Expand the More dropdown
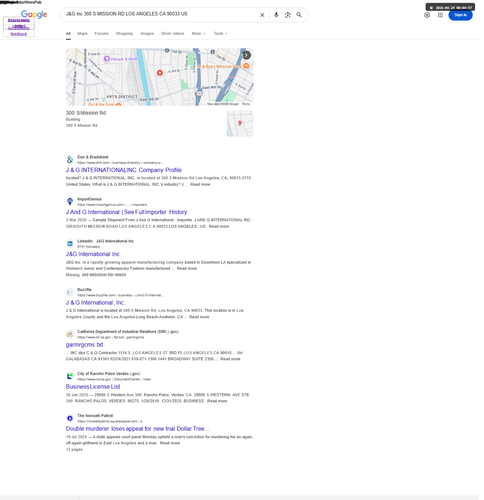This screenshot has height=500, width=484. click(198, 33)
